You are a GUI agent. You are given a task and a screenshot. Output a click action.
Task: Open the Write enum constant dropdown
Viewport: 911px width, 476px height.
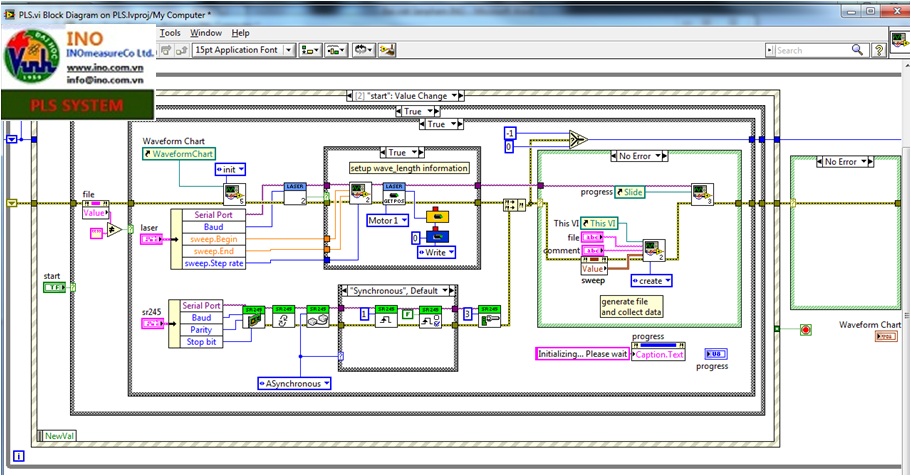click(437, 252)
